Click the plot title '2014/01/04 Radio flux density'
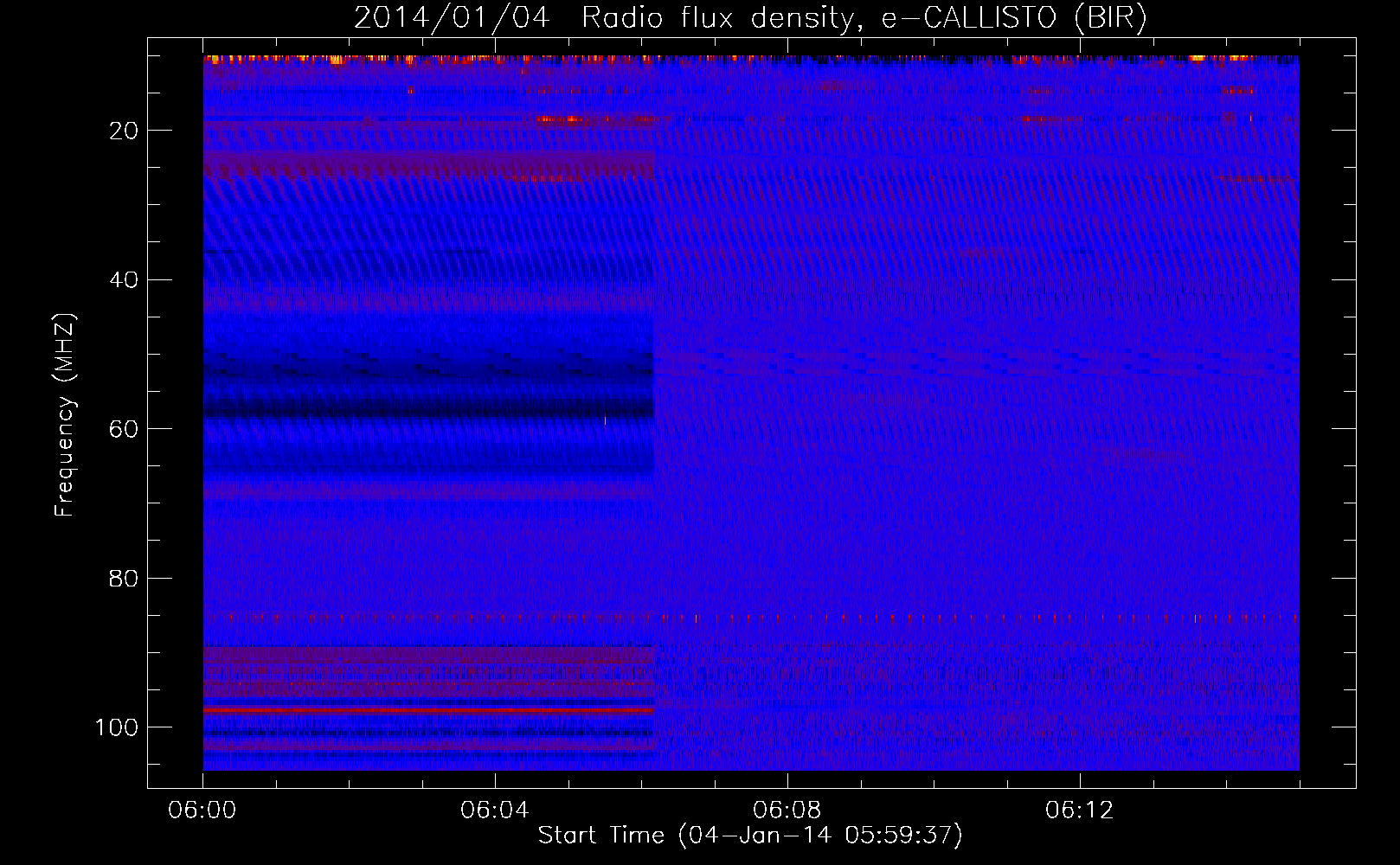This screenshot has height=865, width=1400. (603, 17)
